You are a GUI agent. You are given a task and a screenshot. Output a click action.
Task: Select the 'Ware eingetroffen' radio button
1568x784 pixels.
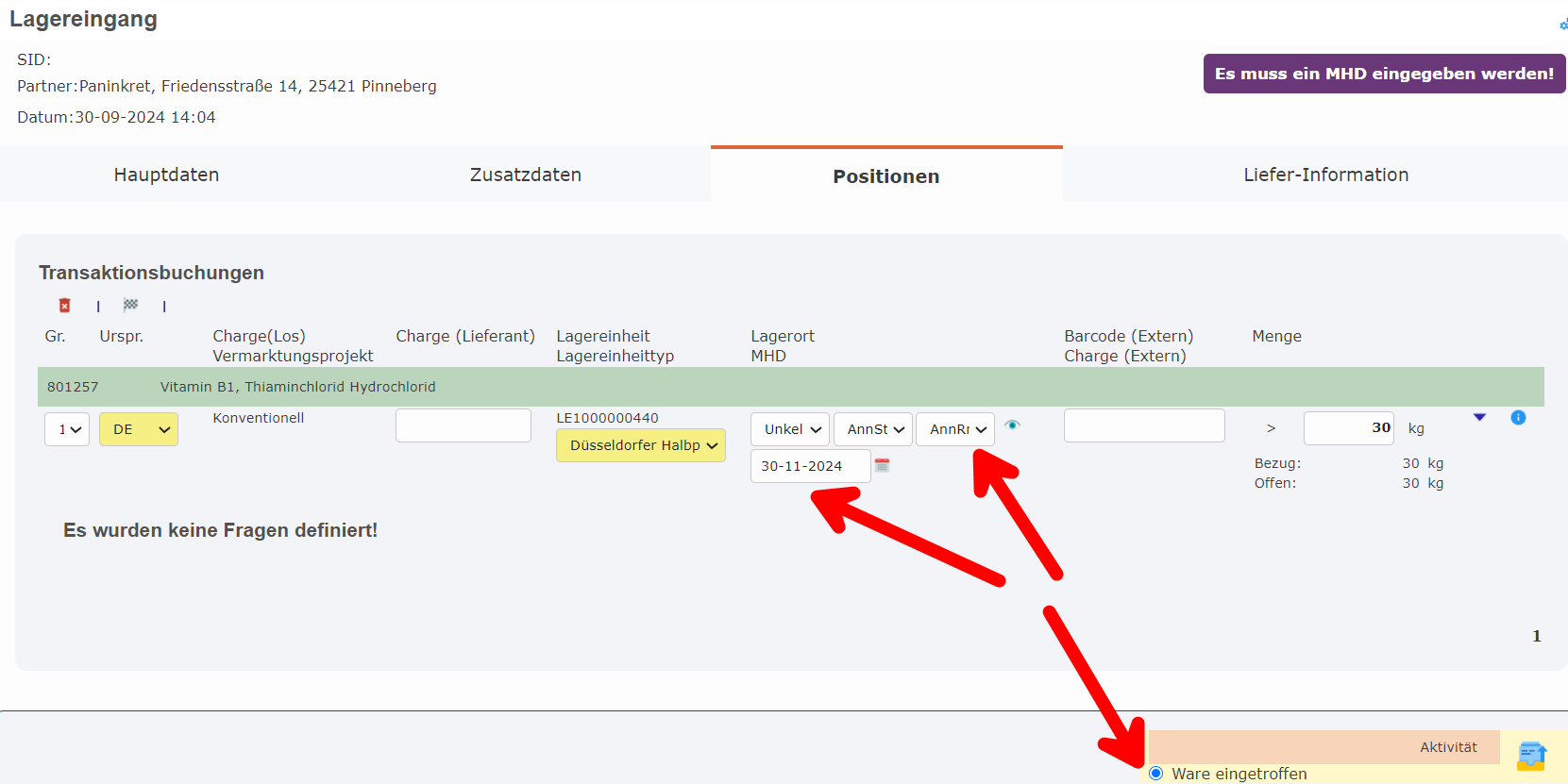click(1156, 774)
